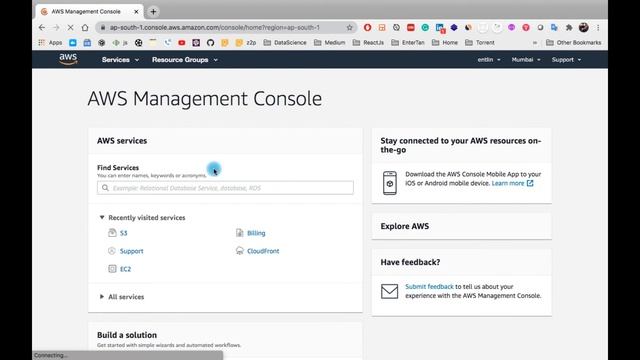This screenshot has width=640, height=360.
Task: Click the magnifier icon in Find Services
Action: coord(105,188)
